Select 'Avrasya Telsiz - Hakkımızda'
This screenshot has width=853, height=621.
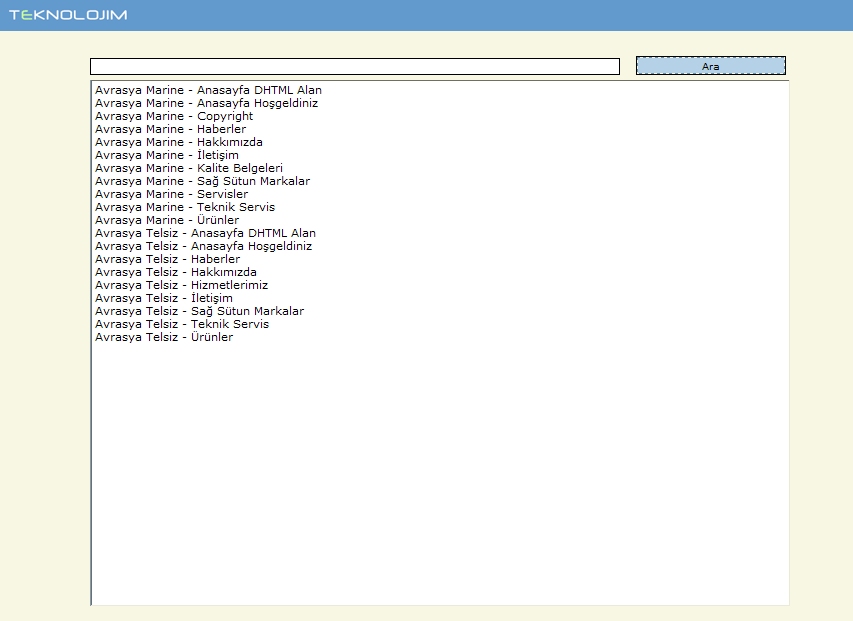coord(176,272)
